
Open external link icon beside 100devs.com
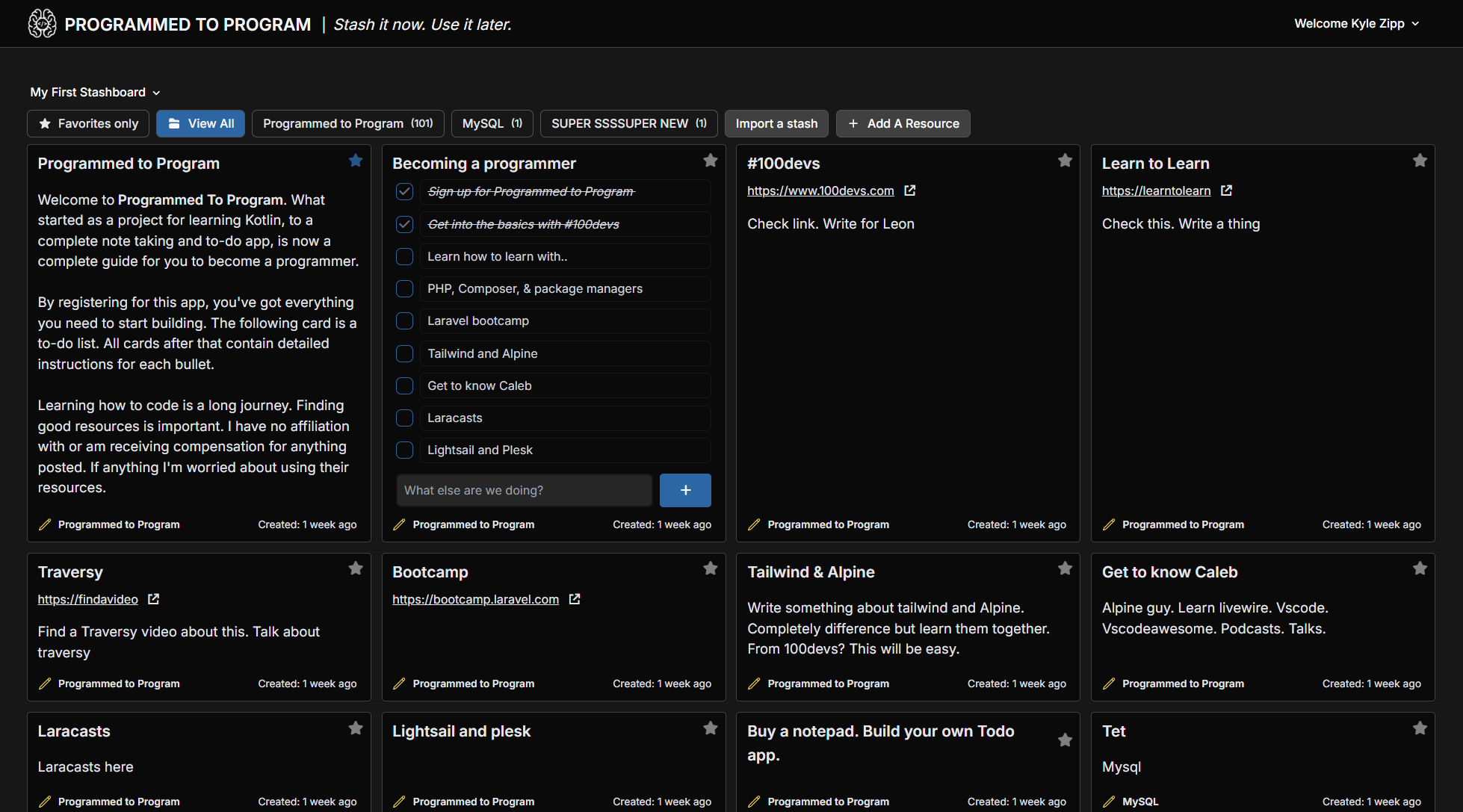910,190
